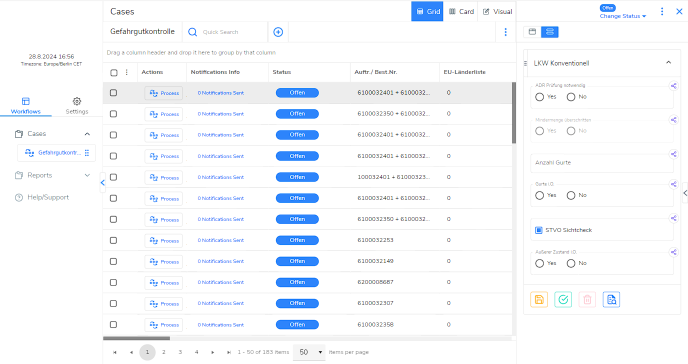
Task: Click the Quick Search magnifier icon
Action: tap(192, 32)
